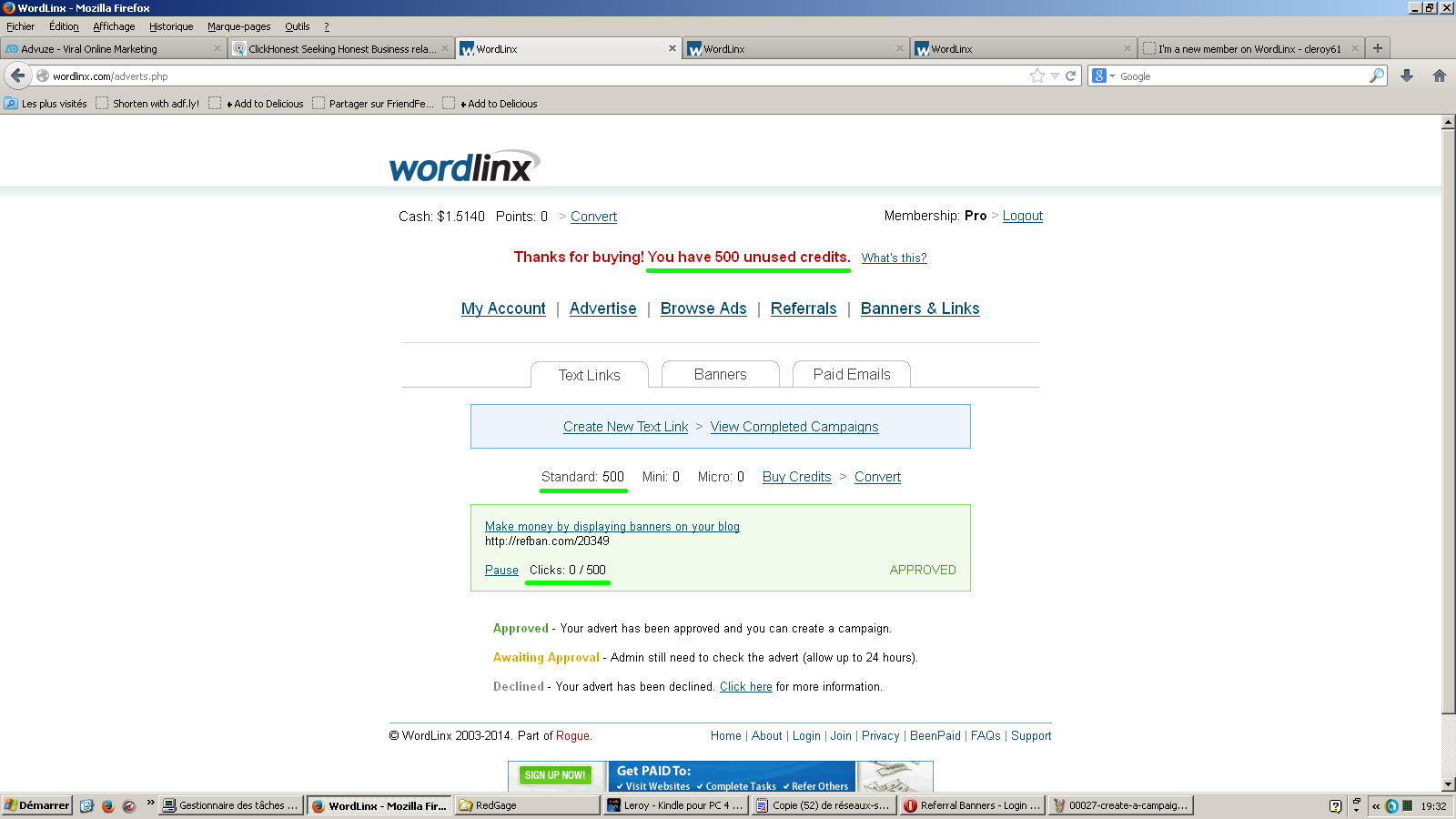Close the Advuze Viral Online Marketing tab
1456x819 pixels.
point(217,48)
